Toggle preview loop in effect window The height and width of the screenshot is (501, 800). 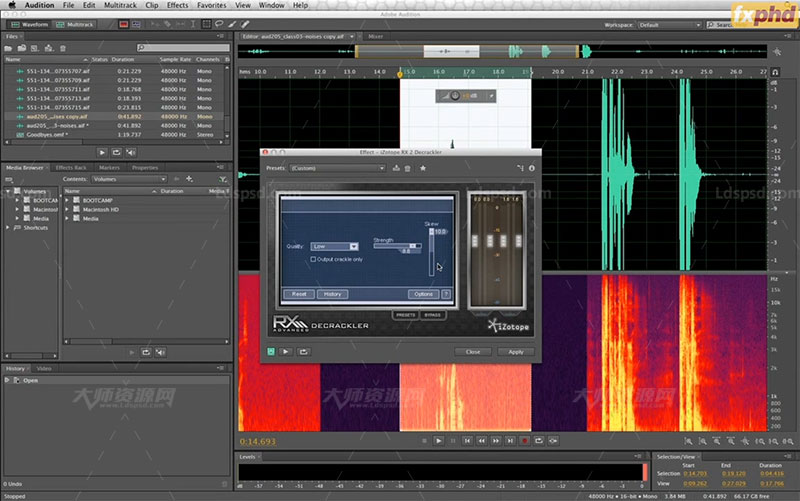[x=304, y=352]
